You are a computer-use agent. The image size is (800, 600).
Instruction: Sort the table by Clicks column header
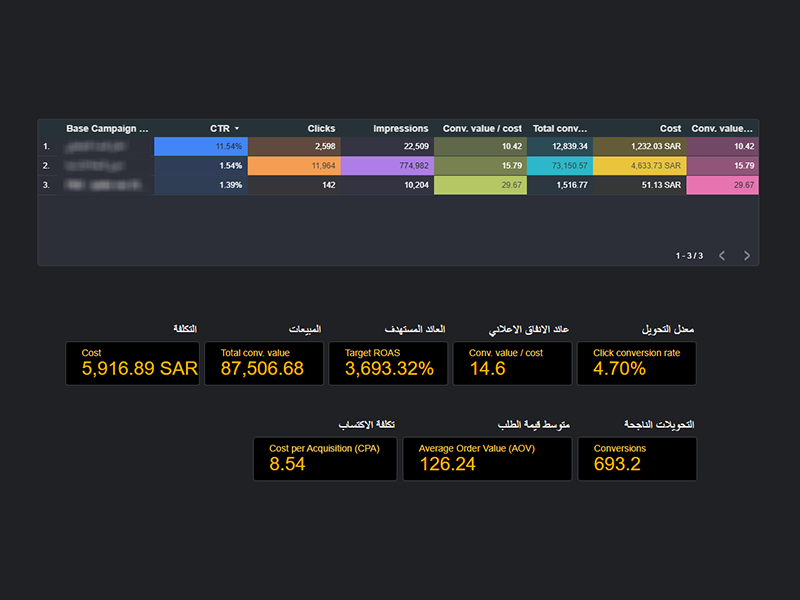pos(321,129)
